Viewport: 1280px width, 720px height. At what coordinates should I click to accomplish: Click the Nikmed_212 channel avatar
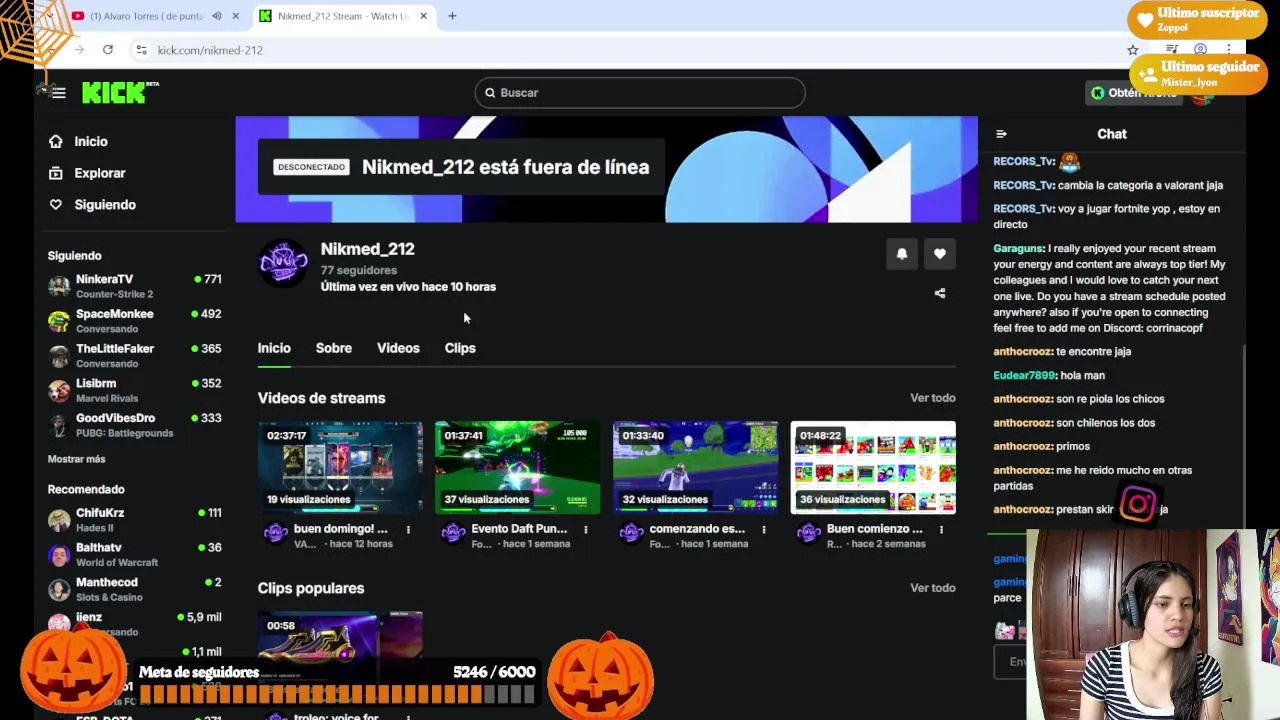click(x=284, y=264)
